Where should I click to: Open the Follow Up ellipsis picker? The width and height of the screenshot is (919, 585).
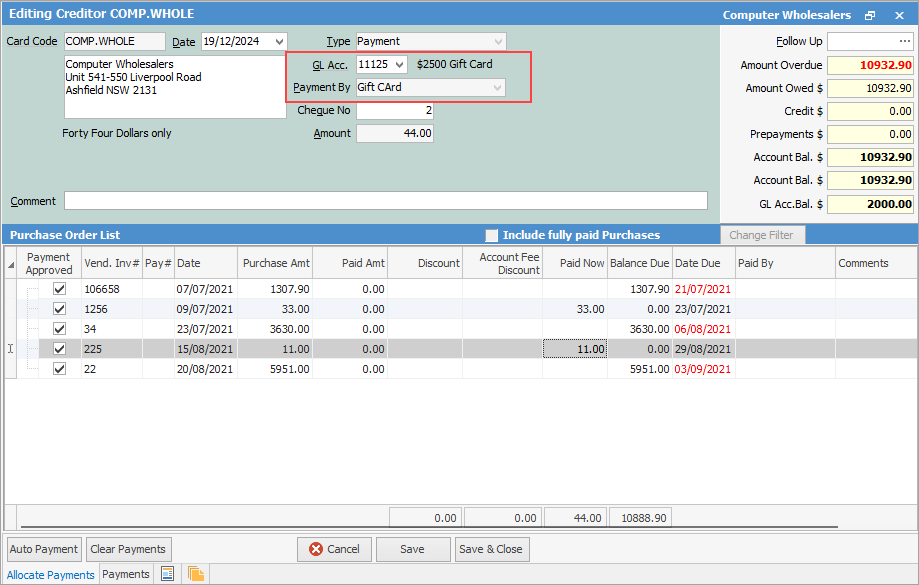pos(905,42)
